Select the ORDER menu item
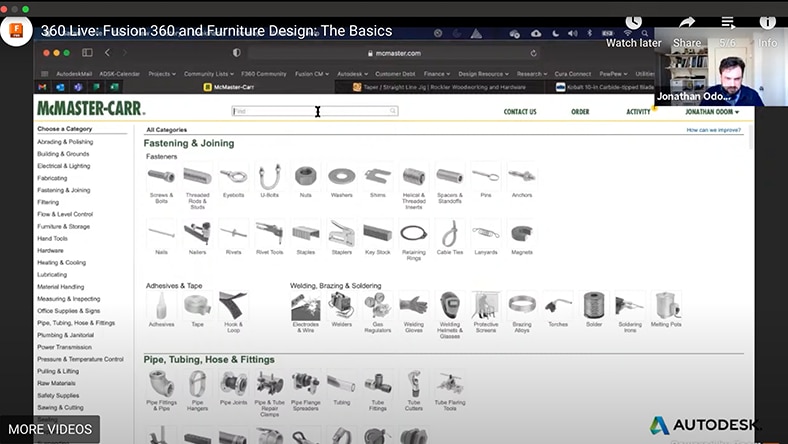788x444 pixels. 580,112
